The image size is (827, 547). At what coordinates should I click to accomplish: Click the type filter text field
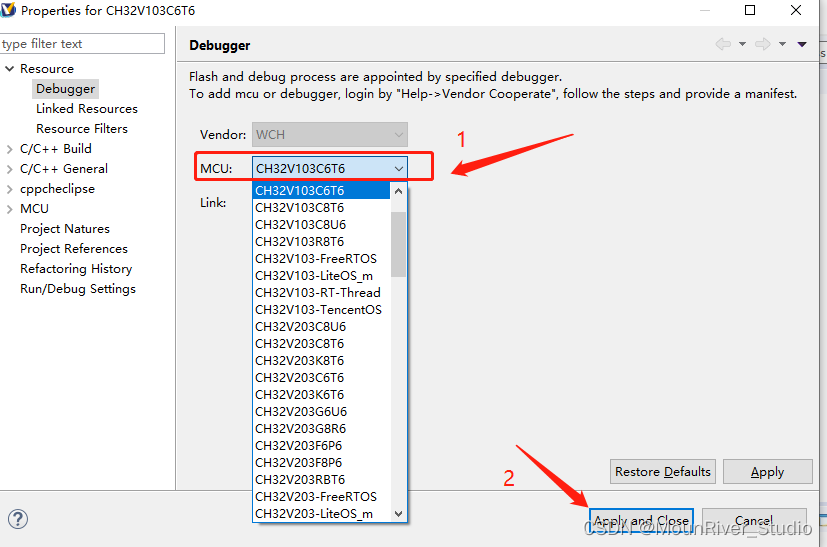pos(82,44)
